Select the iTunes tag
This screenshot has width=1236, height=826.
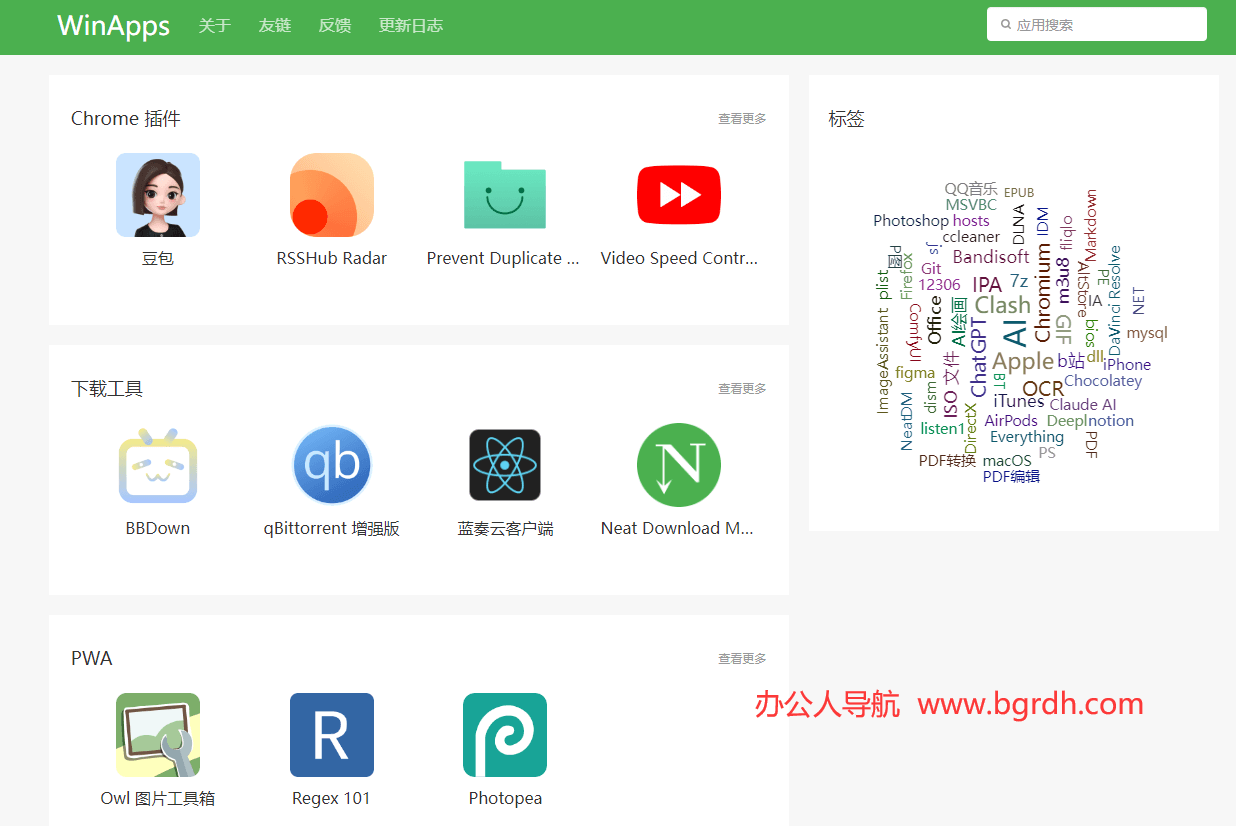point(1019,402)
